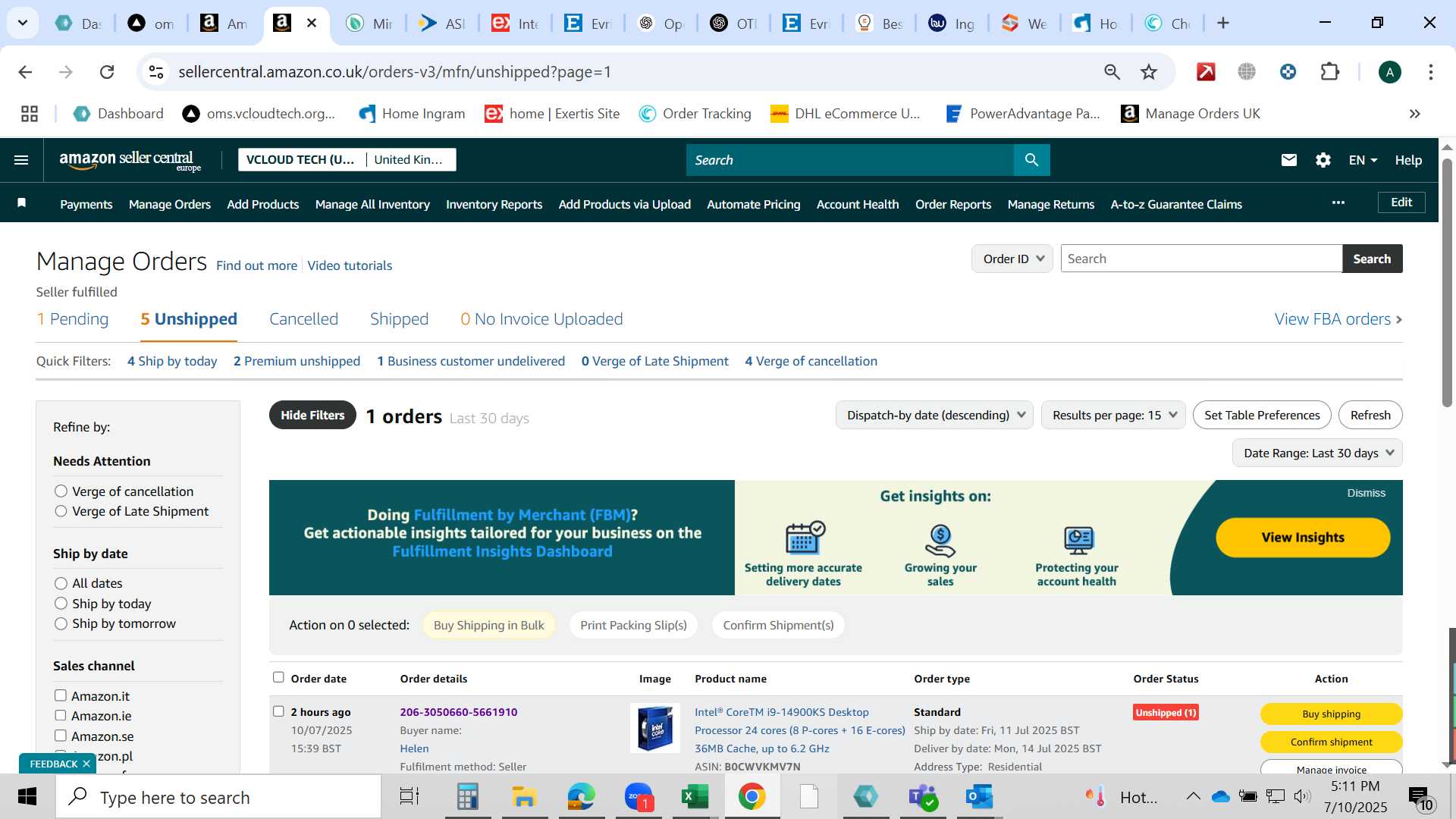
Task: Select Ship by today radio button
Action: point(61,604)
